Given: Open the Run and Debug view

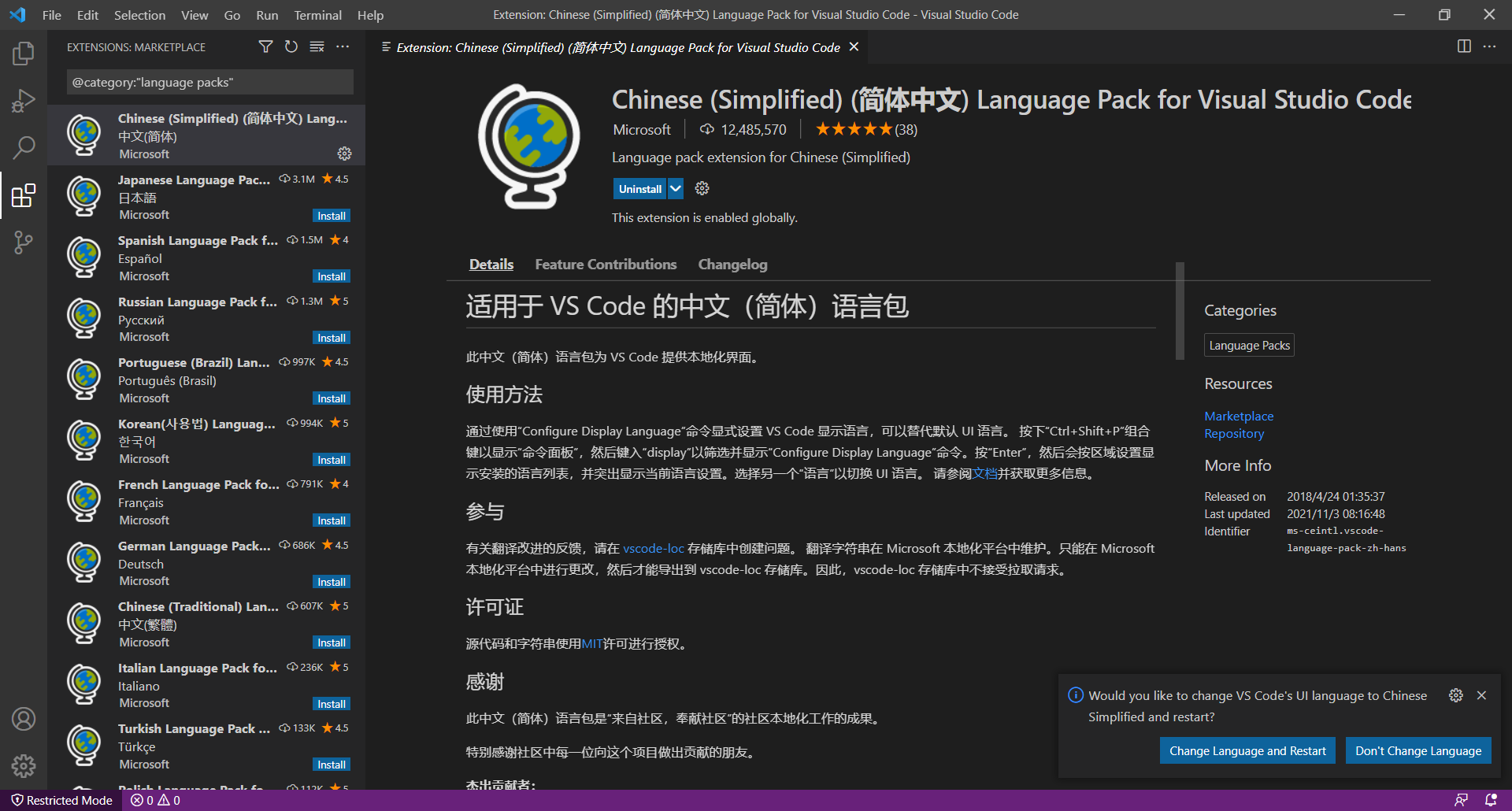Looking at the screenshot, I should (x=24, y=101).
